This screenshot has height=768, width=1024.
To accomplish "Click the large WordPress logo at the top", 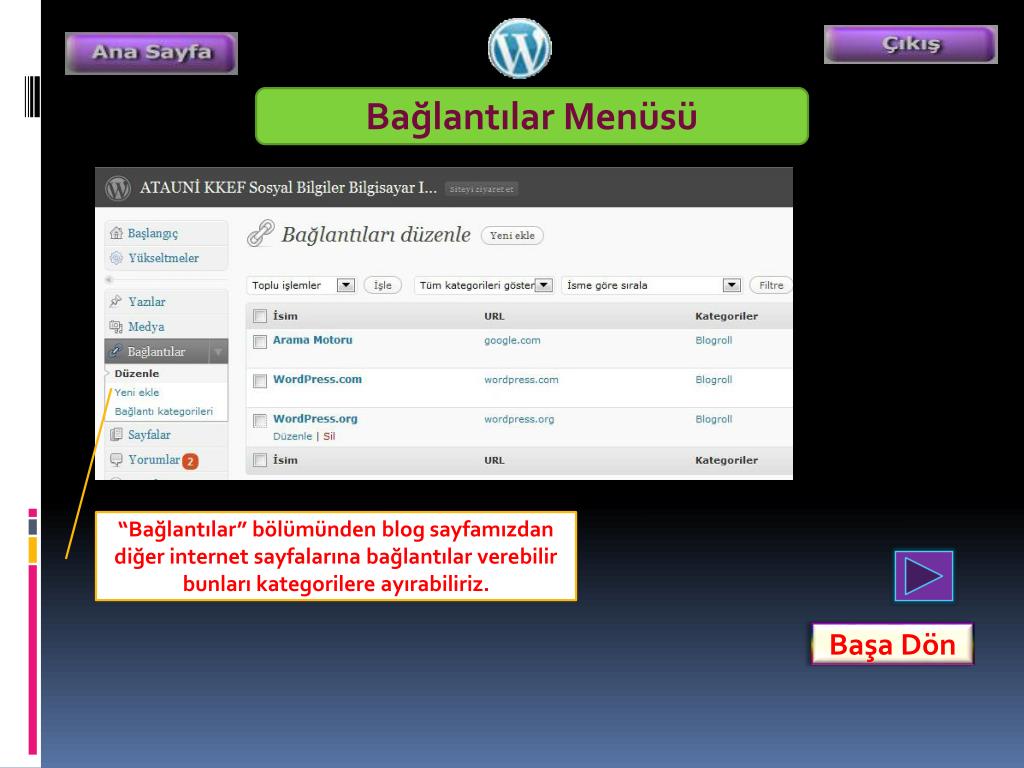I will pos(520,48).
